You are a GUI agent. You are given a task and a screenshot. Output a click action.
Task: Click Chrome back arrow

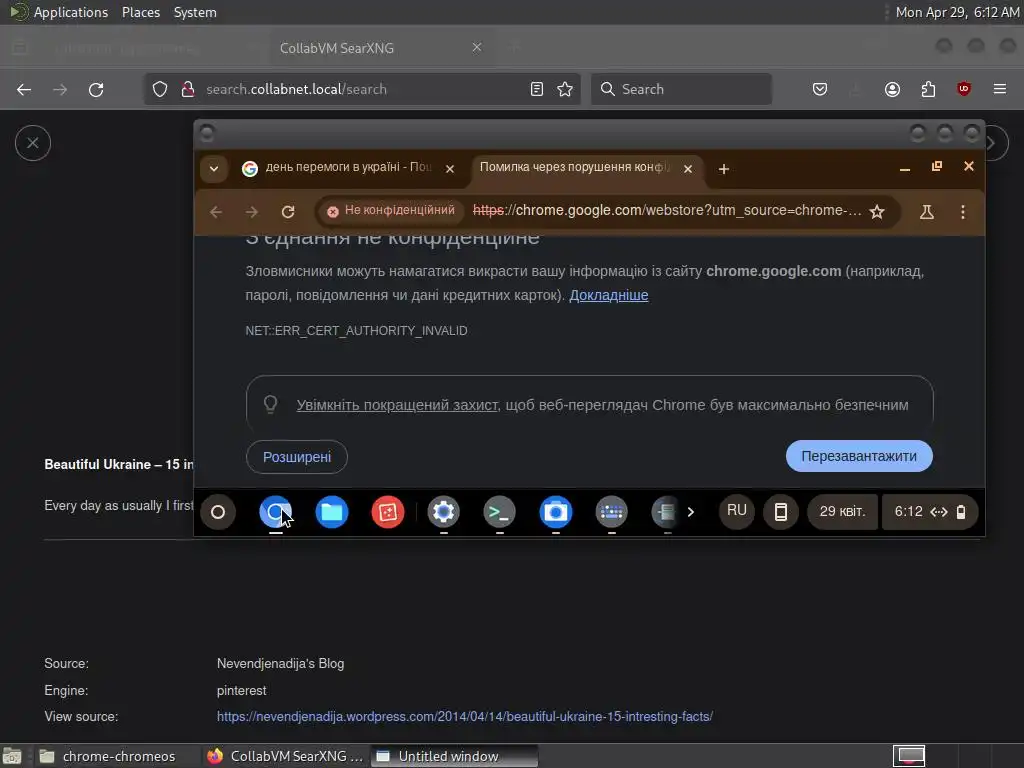coord(216,212)
